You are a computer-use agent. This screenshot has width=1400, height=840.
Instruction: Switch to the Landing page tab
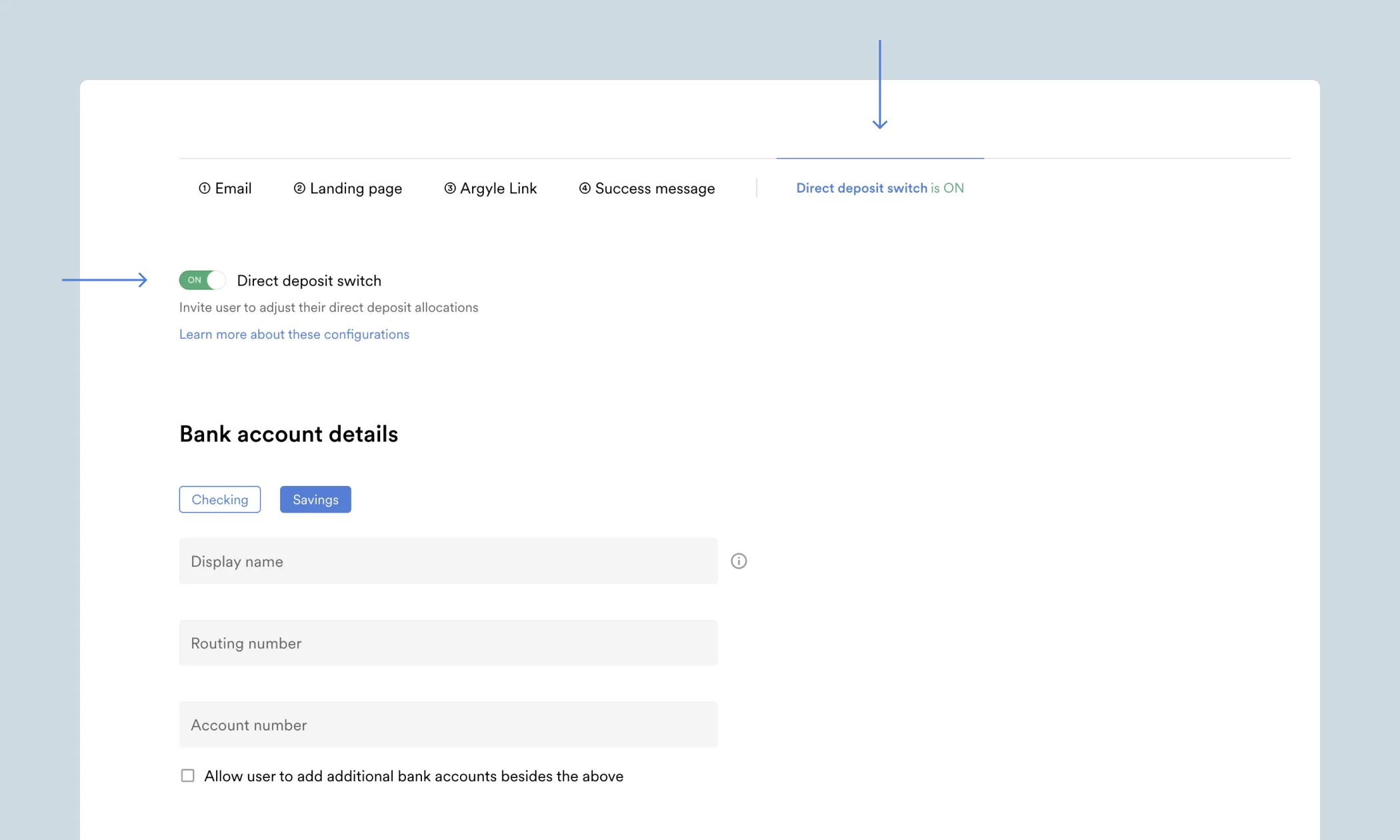click(348, 189)
